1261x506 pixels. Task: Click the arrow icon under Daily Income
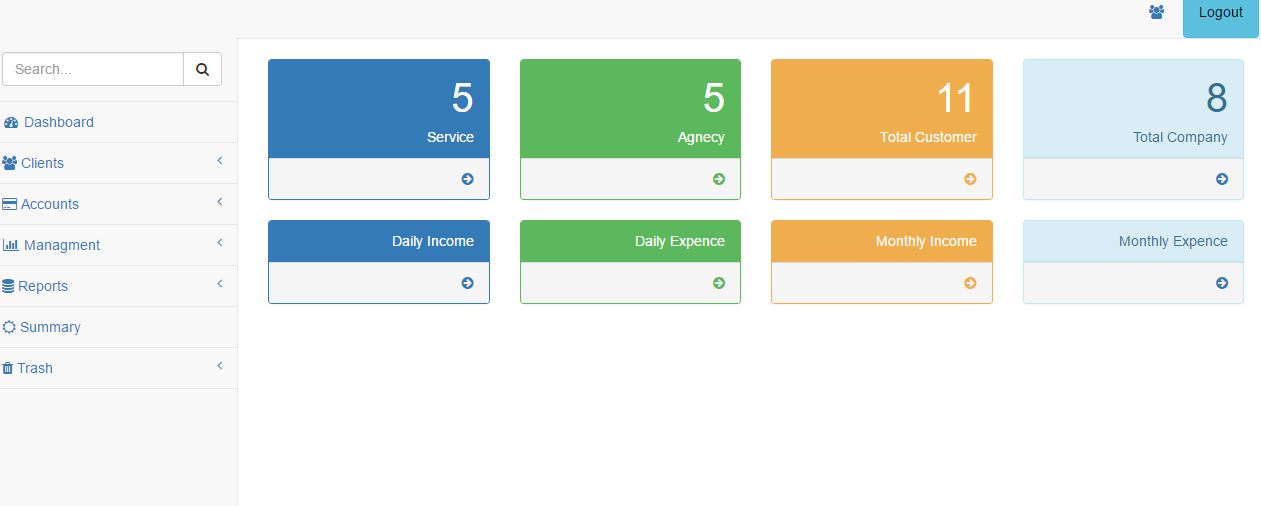coord(467,283)
